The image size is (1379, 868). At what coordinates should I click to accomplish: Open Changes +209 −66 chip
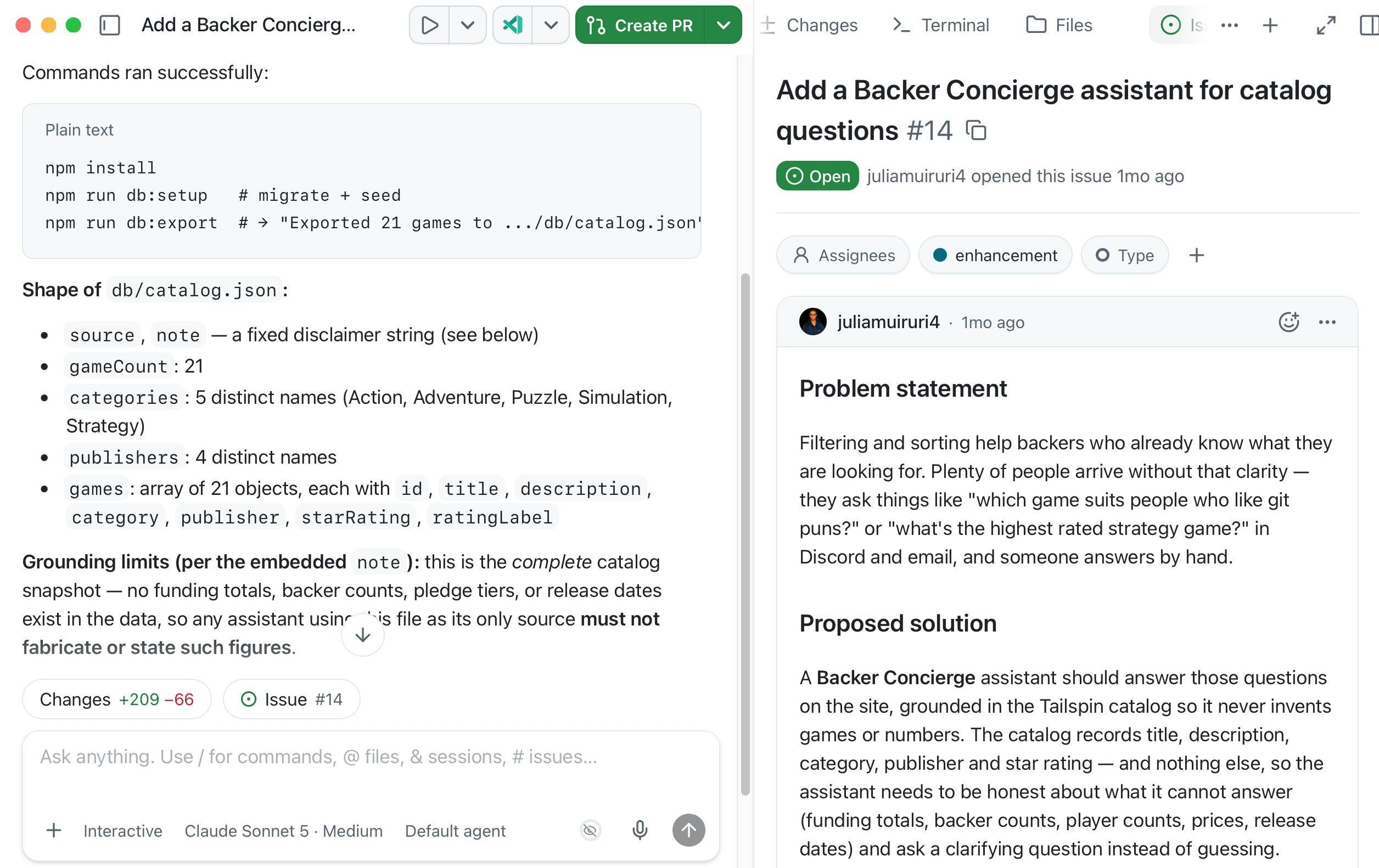(x=117, y=699)
